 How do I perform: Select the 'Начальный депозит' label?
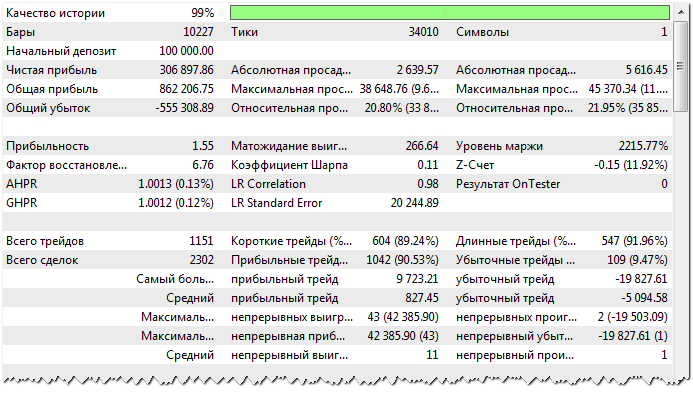point(61,51)
